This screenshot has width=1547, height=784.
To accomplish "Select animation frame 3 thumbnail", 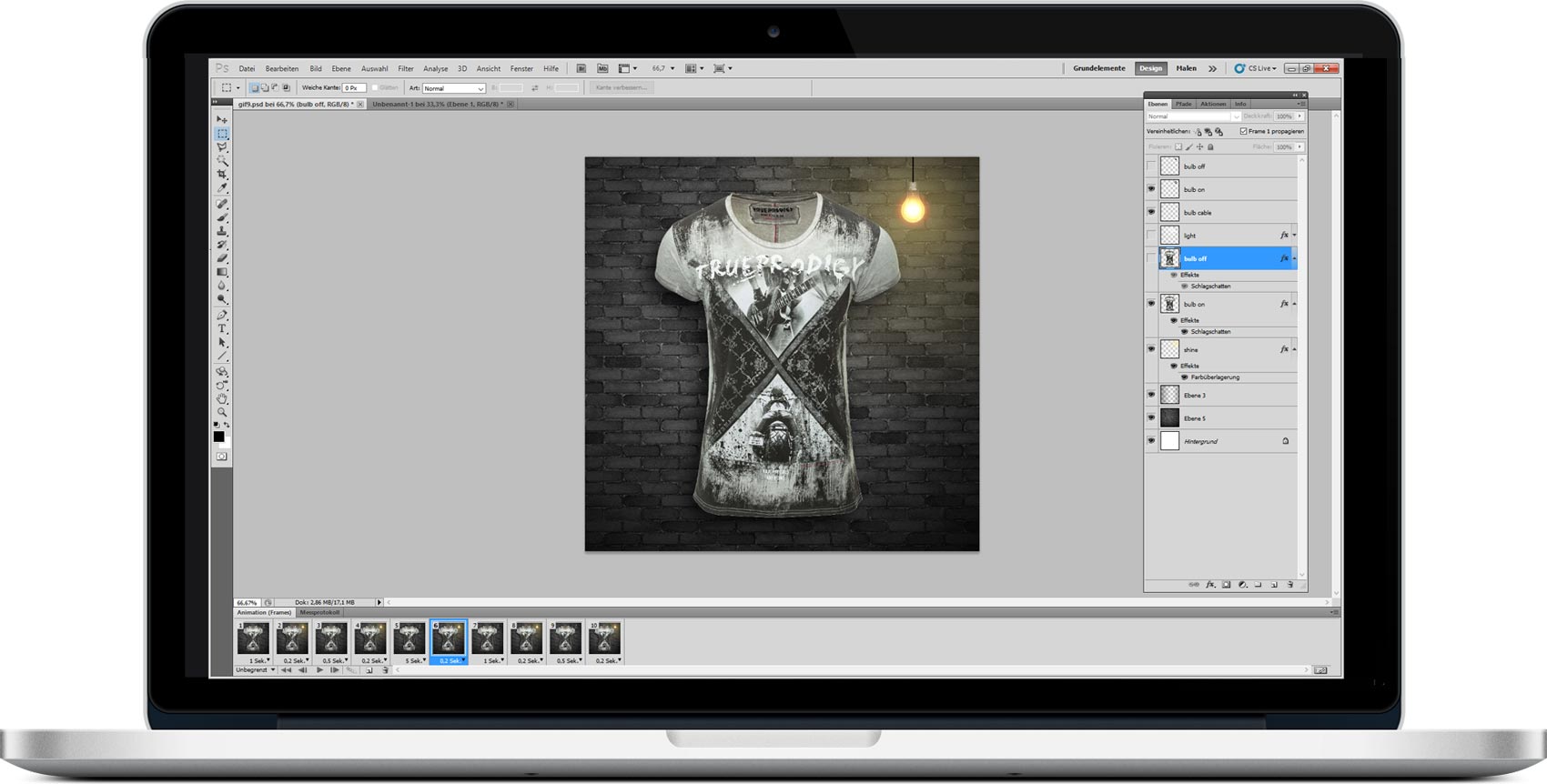I will pos(331,638).
